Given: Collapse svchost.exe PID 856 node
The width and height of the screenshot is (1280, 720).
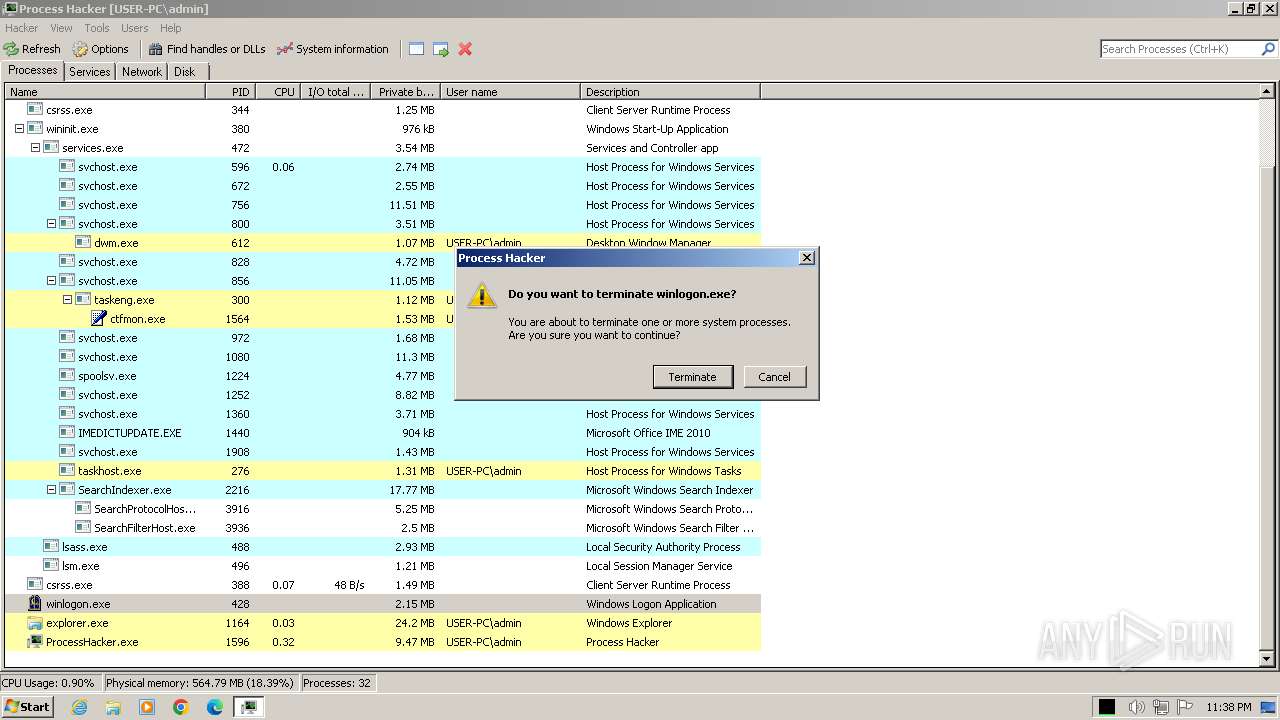Looking at the screenshot, I should coord(51,281).
